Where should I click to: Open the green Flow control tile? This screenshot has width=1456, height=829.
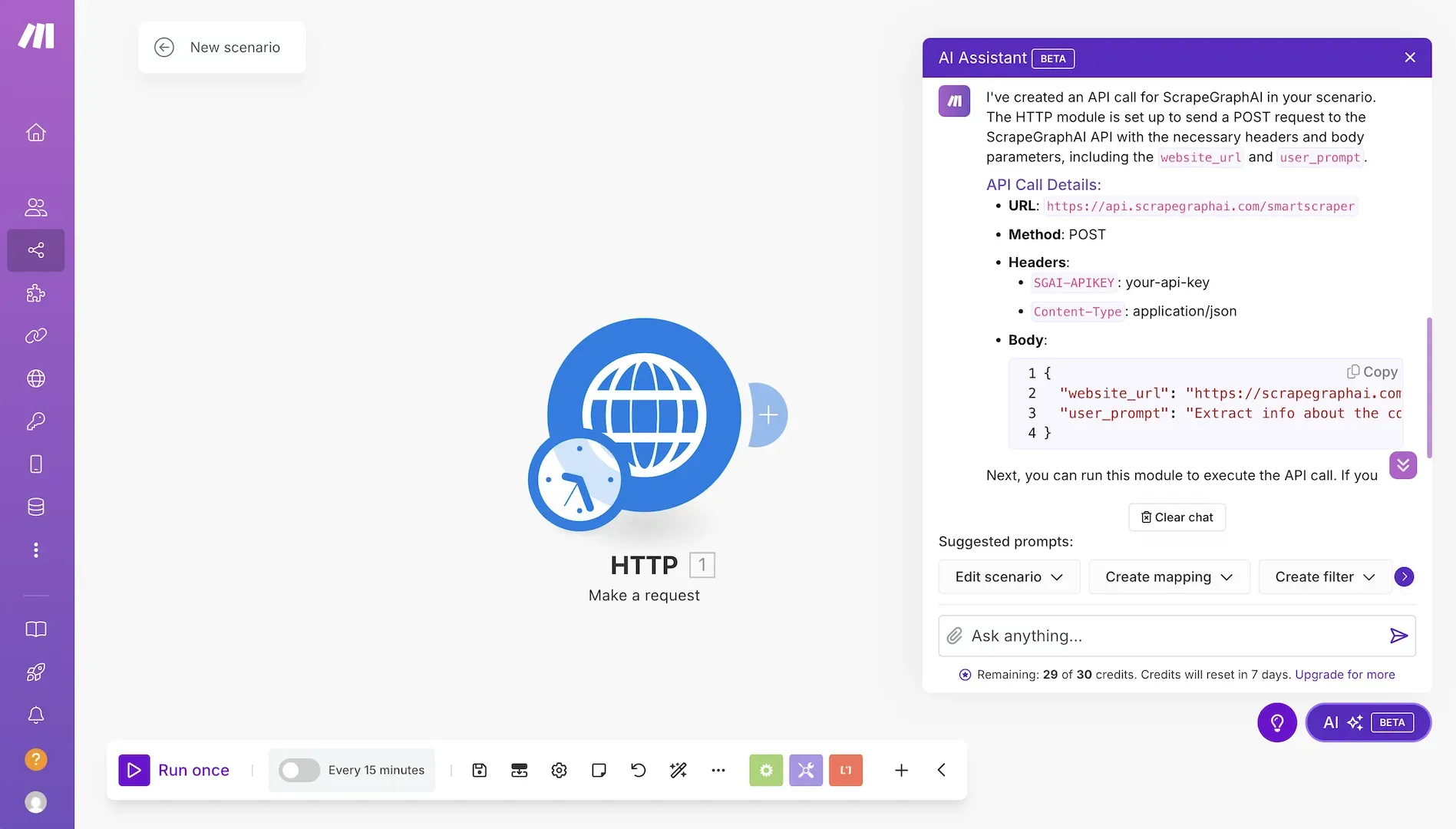point(766,770)
